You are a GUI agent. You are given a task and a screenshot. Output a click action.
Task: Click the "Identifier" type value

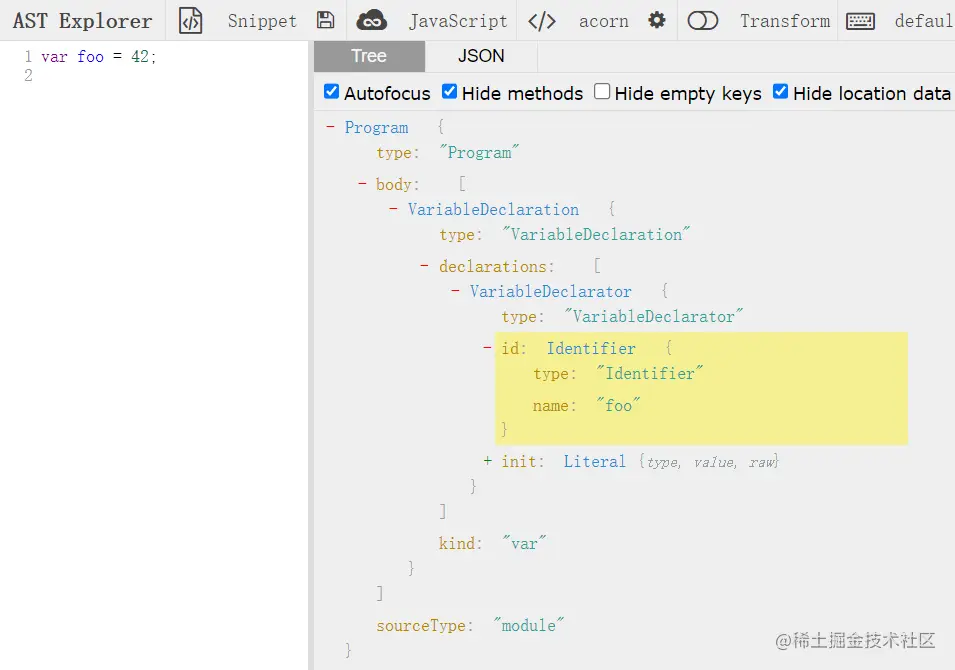tap(649, 373)
